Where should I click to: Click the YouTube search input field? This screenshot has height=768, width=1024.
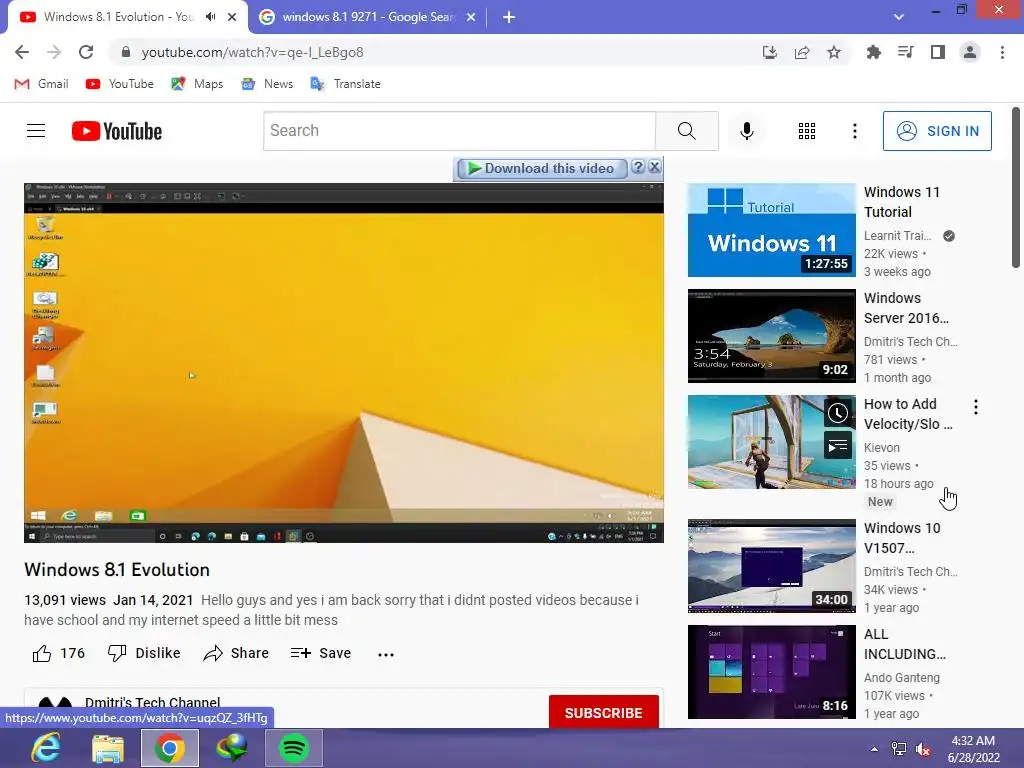[460, 131]
